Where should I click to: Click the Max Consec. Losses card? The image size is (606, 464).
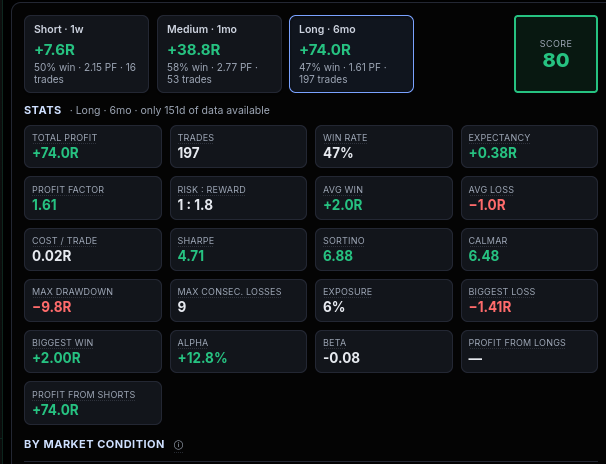click(238, 300)
